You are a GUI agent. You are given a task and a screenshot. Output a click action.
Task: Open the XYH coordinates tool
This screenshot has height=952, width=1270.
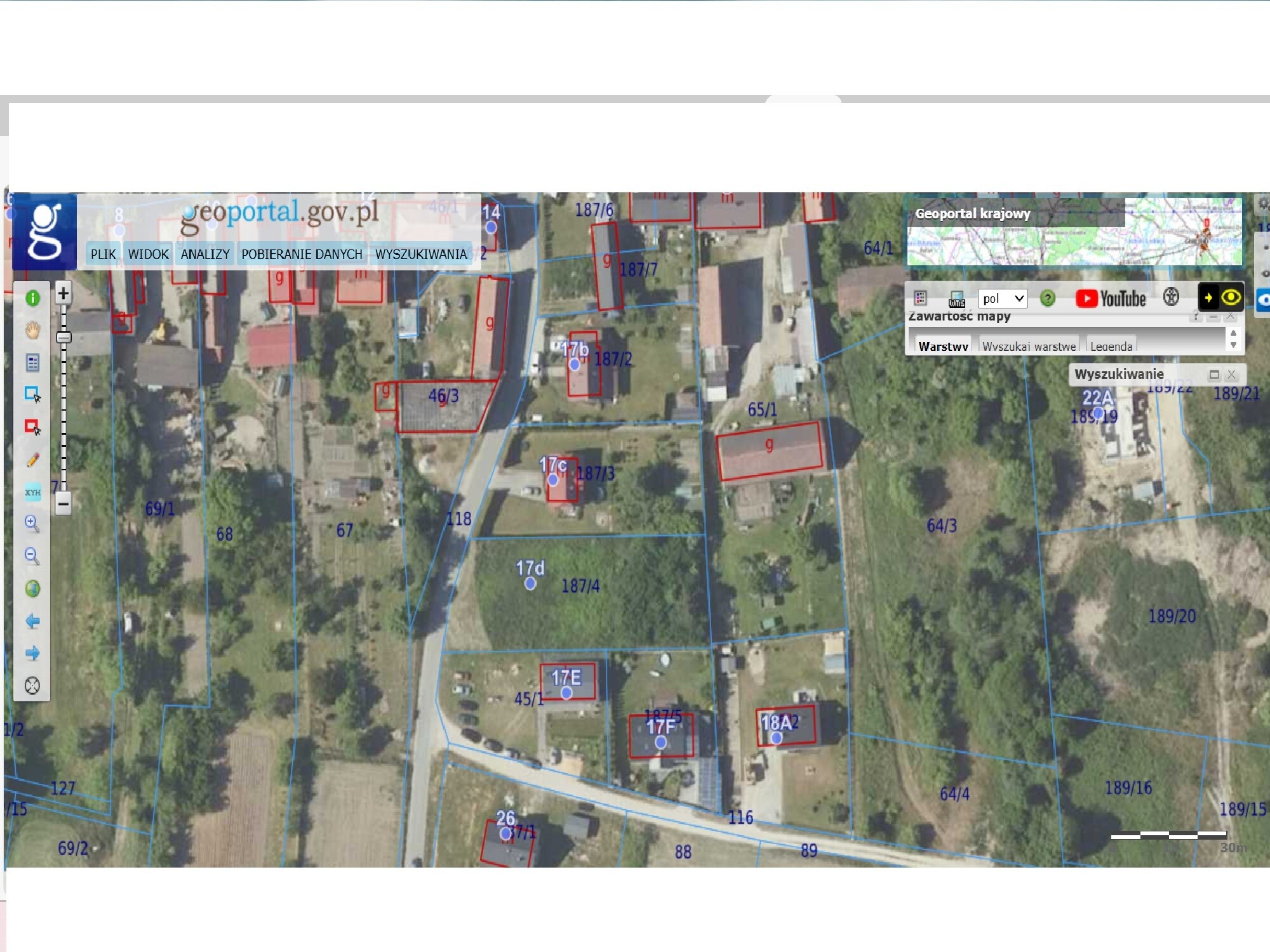click(32, 493)
